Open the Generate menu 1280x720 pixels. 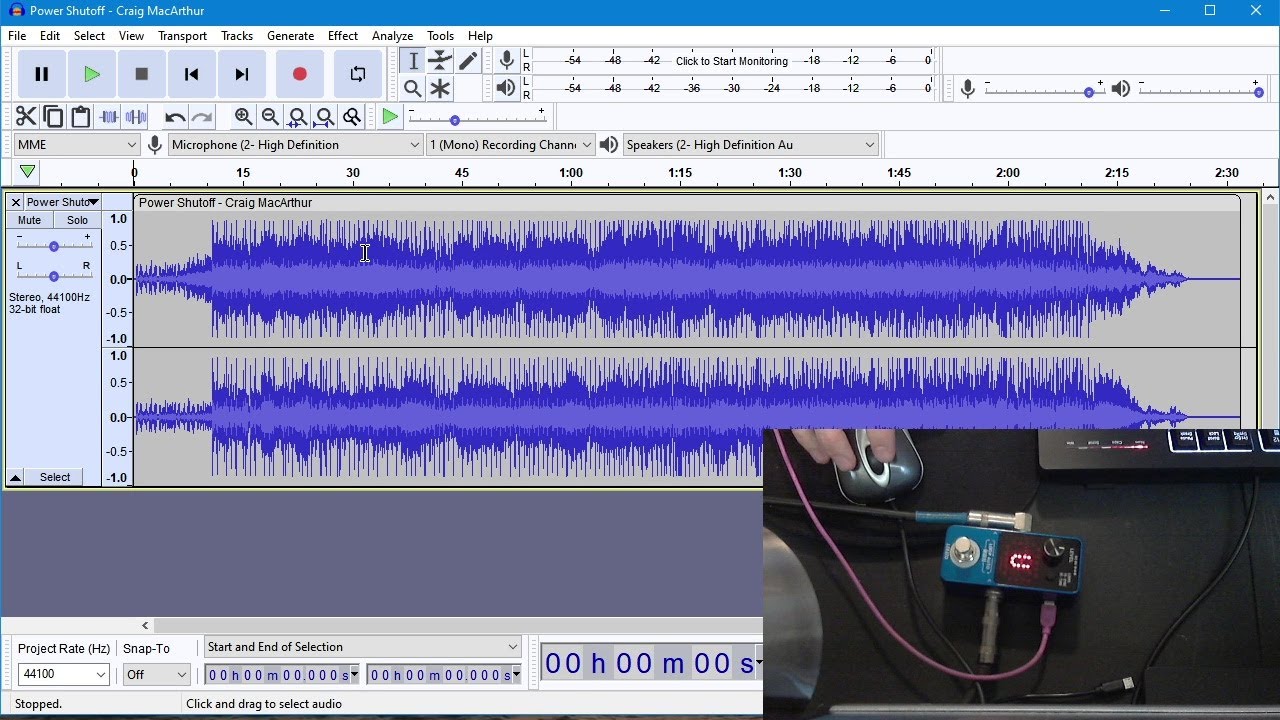[290, 36]
